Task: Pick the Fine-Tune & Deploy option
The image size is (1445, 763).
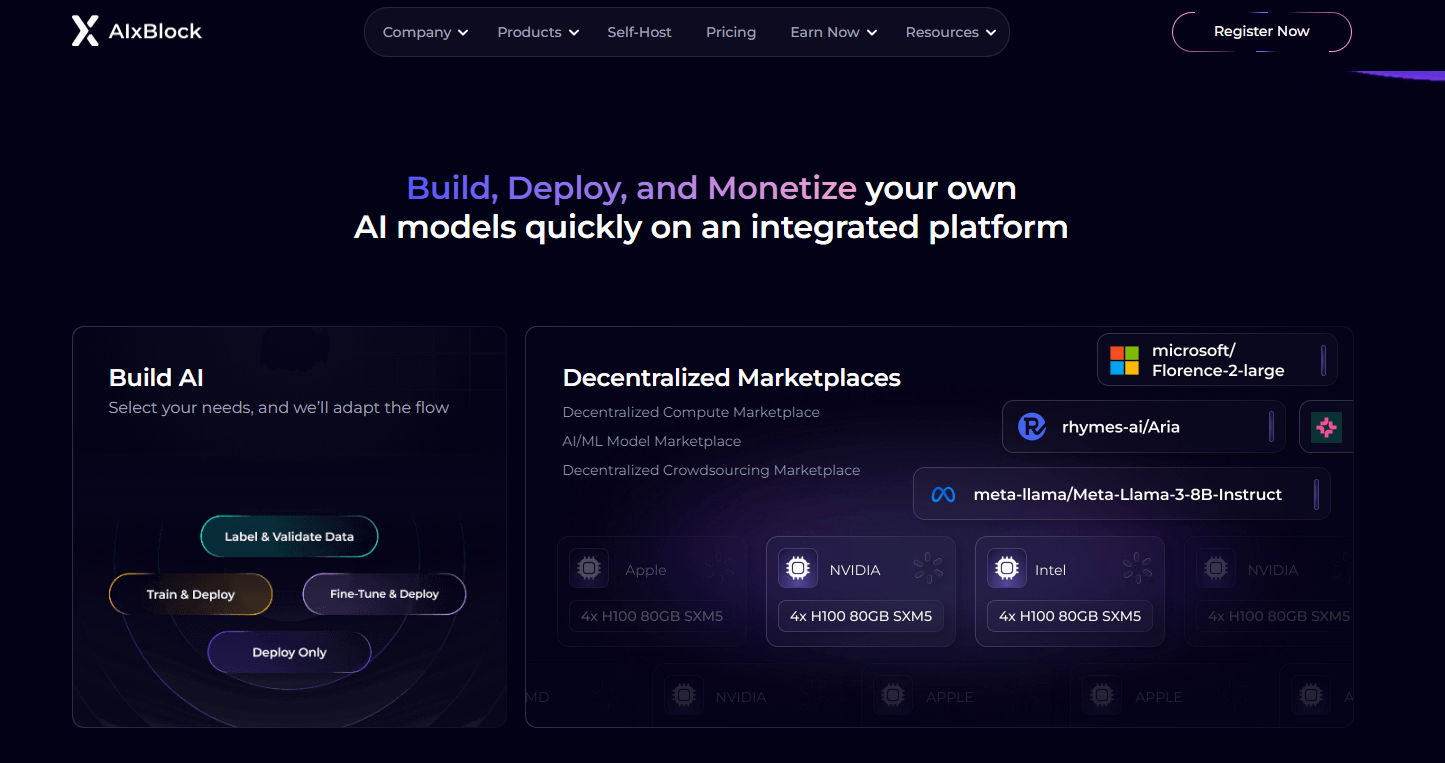Action: (x=384, y=594)
